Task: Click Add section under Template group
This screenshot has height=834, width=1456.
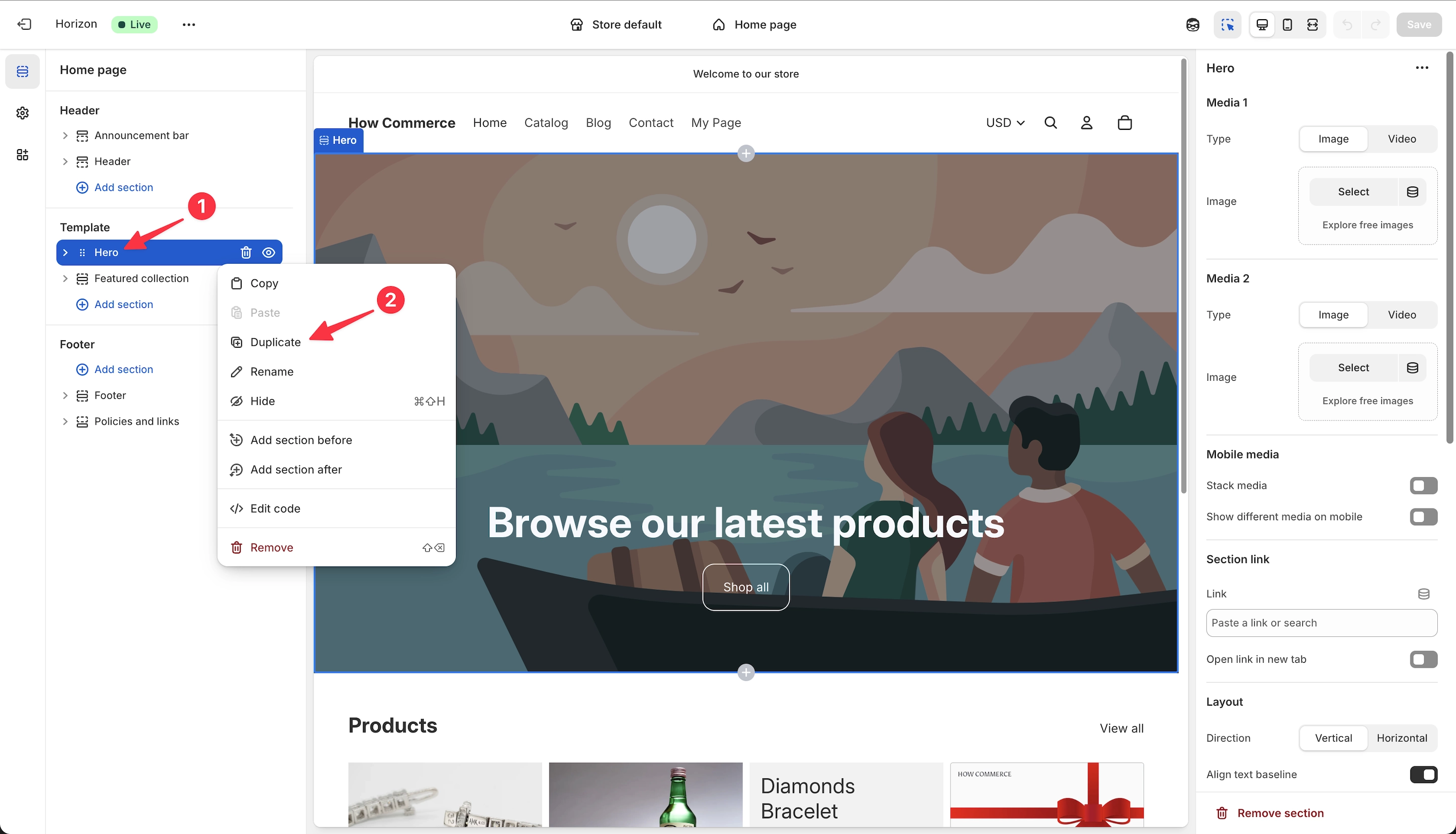Action: click(115, 305)
